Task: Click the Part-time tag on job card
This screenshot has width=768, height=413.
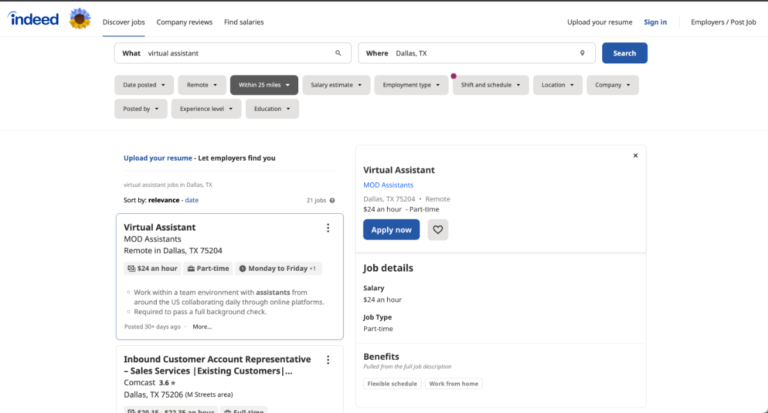Action: pos(208,268)
